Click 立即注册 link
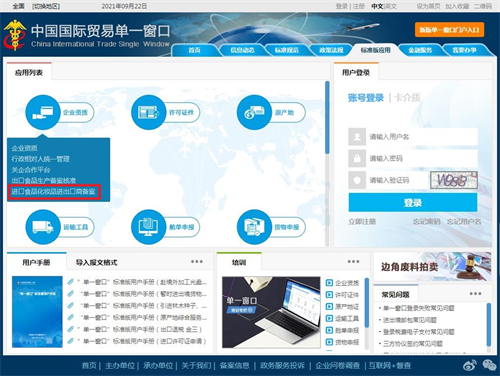 362,222
